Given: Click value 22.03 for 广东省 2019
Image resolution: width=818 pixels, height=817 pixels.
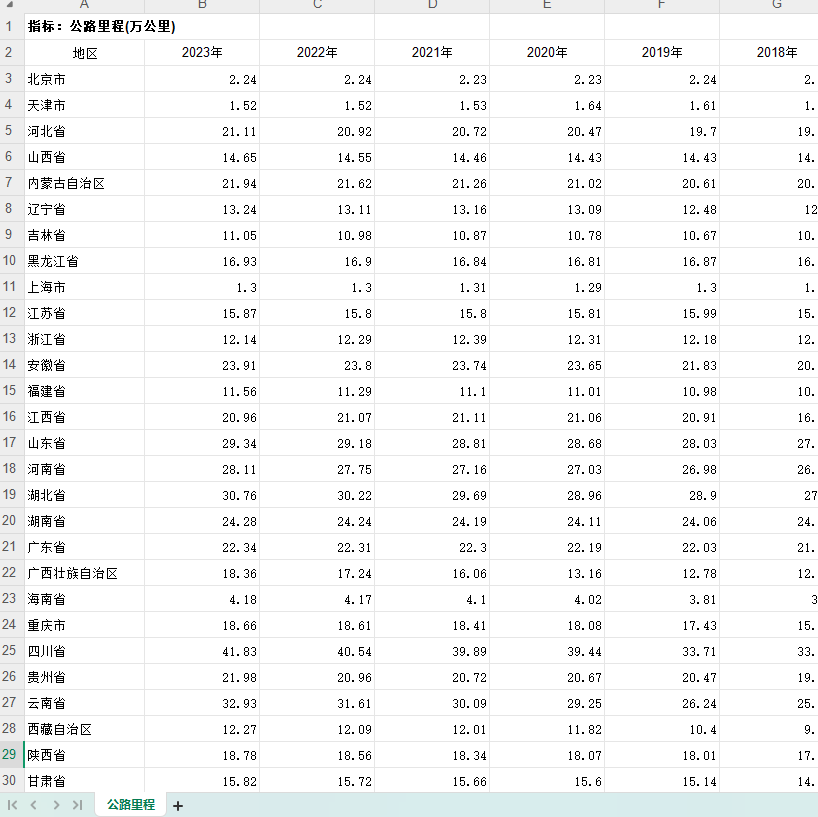Looking at the screenshot, I should [662, 547].
